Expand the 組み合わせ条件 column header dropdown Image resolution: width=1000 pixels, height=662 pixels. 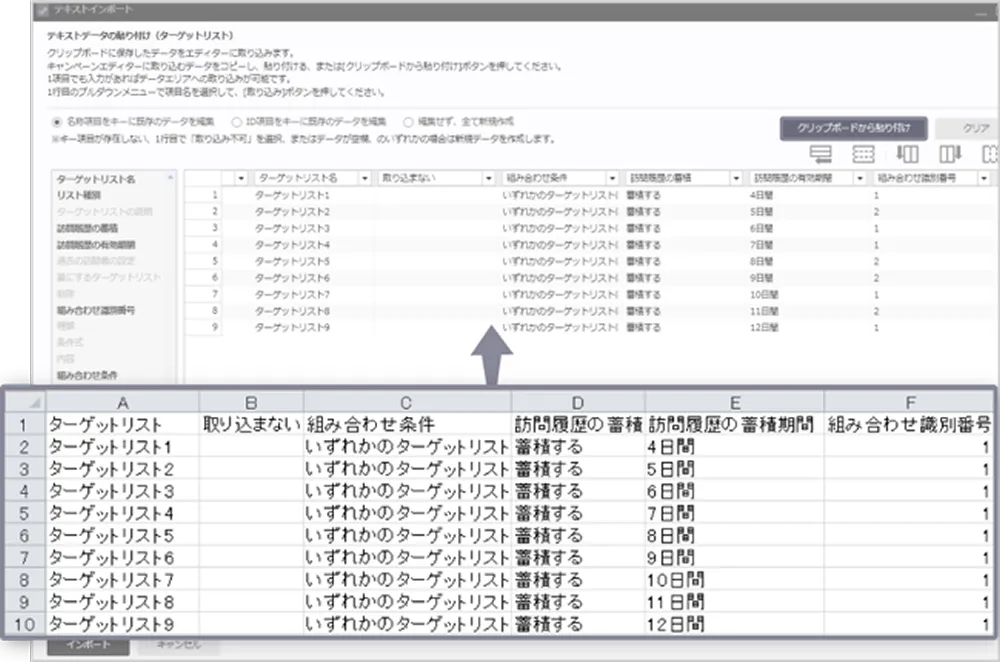pyautogui.click(x=612, y=177)
